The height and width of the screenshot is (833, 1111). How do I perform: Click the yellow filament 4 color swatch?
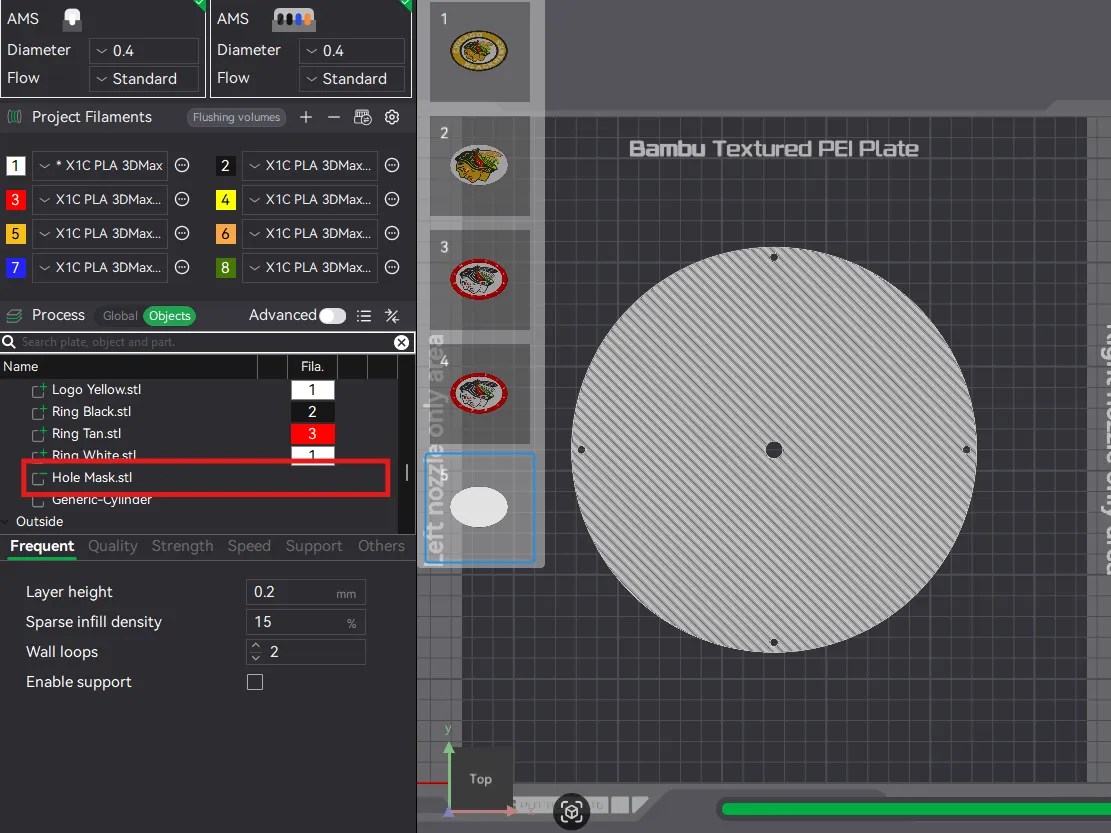[x=226, y=200]
